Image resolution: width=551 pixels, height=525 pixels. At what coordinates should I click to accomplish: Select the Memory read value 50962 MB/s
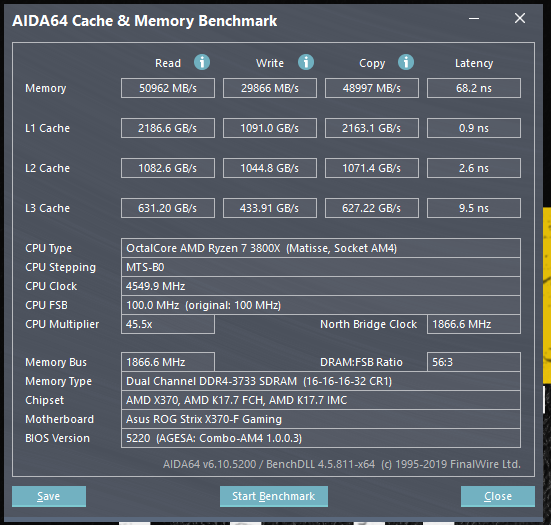[x=168, y=88]
